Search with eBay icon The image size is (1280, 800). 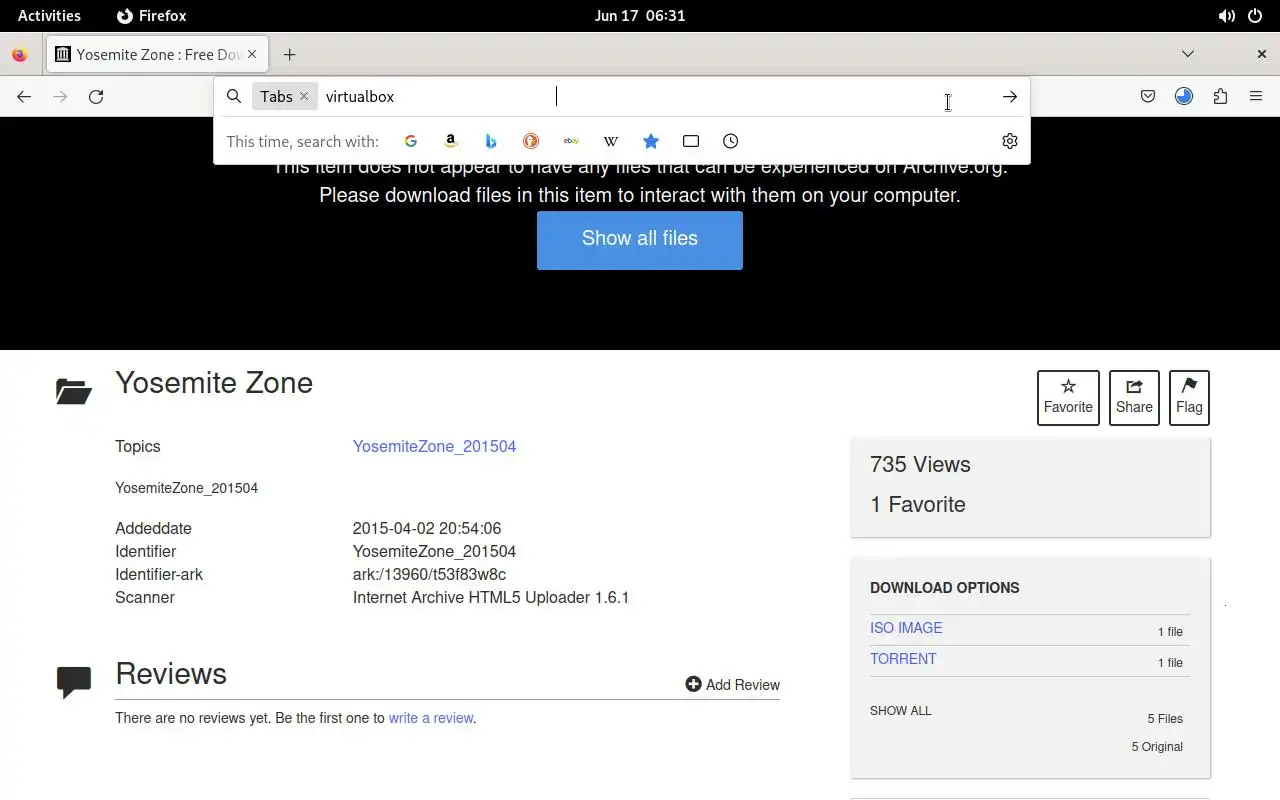click(x=571, y=141)
